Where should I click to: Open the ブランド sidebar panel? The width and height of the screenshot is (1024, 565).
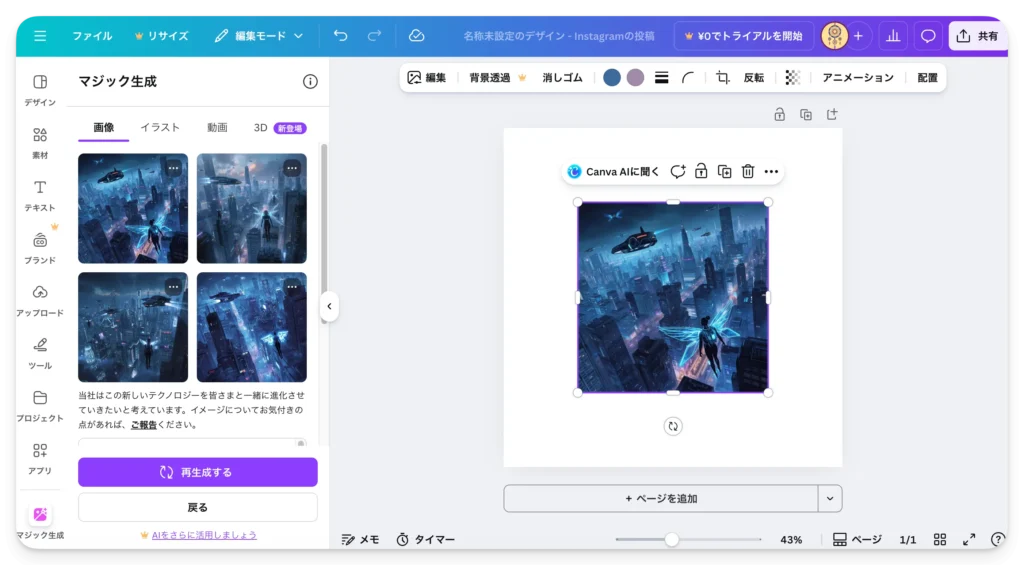pos(40,248)
